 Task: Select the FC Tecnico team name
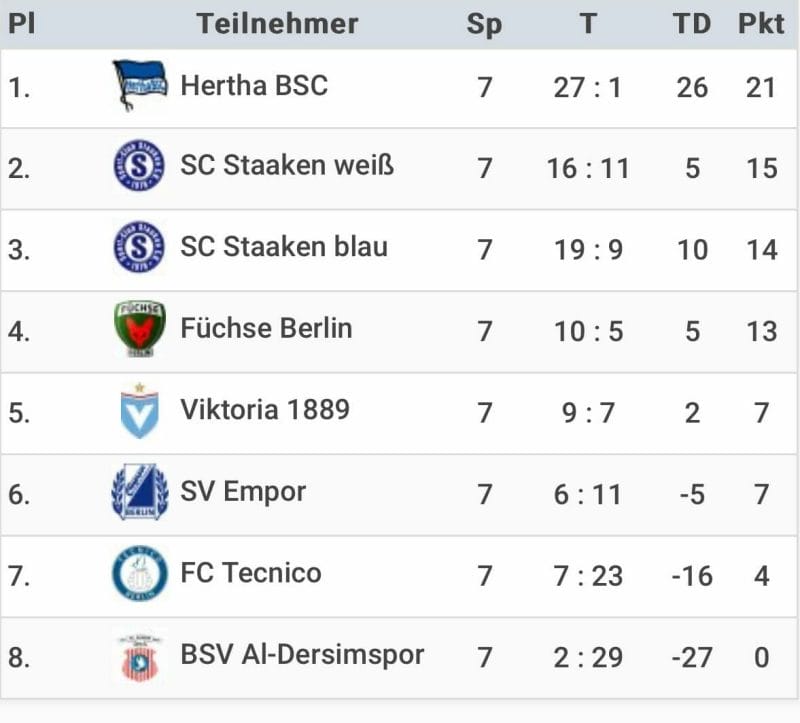pos(251,572)
